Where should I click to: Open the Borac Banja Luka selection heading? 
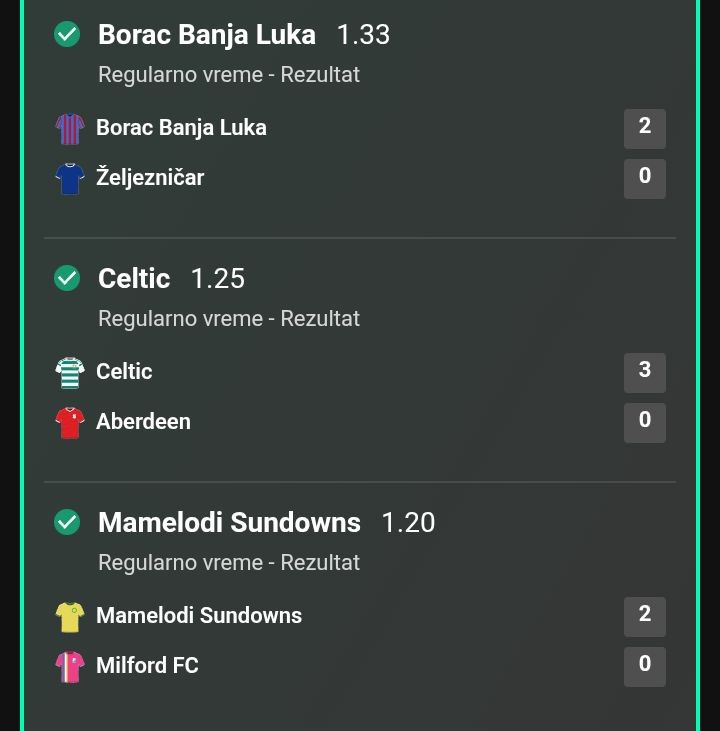coord(207,34)
